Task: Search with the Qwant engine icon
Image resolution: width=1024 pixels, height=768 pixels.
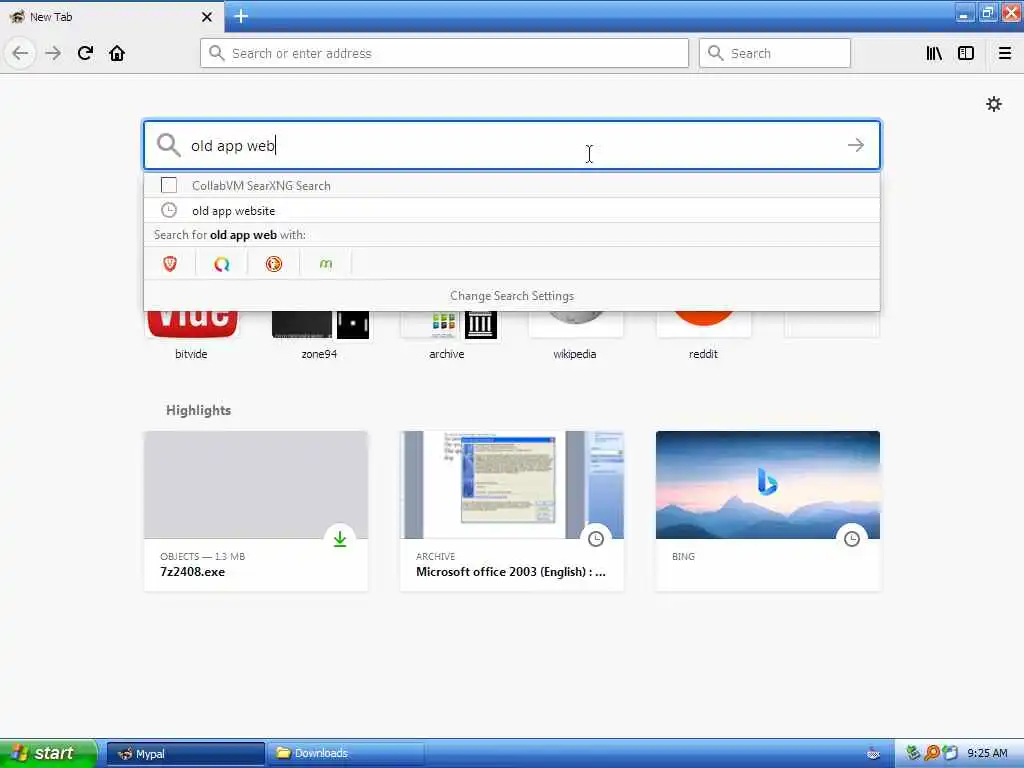Action: tap(222, 263)
